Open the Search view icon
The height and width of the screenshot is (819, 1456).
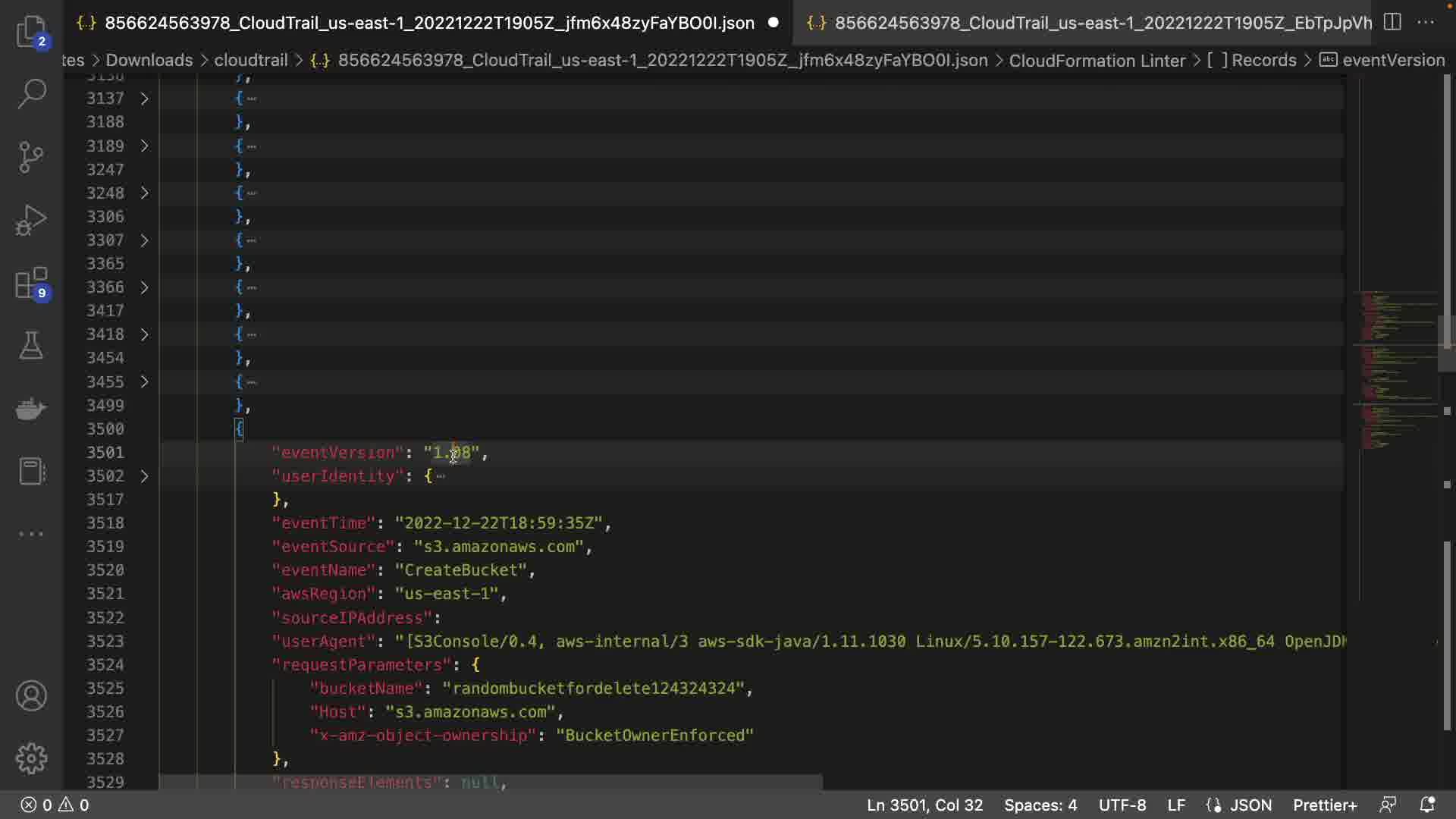pyautogui.click(x=31, y=94)
